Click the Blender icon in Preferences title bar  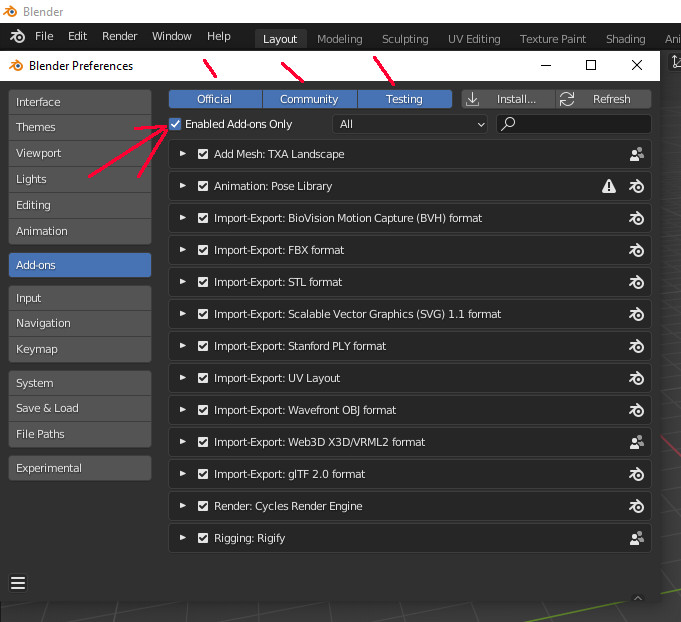[x=16, y=66]
